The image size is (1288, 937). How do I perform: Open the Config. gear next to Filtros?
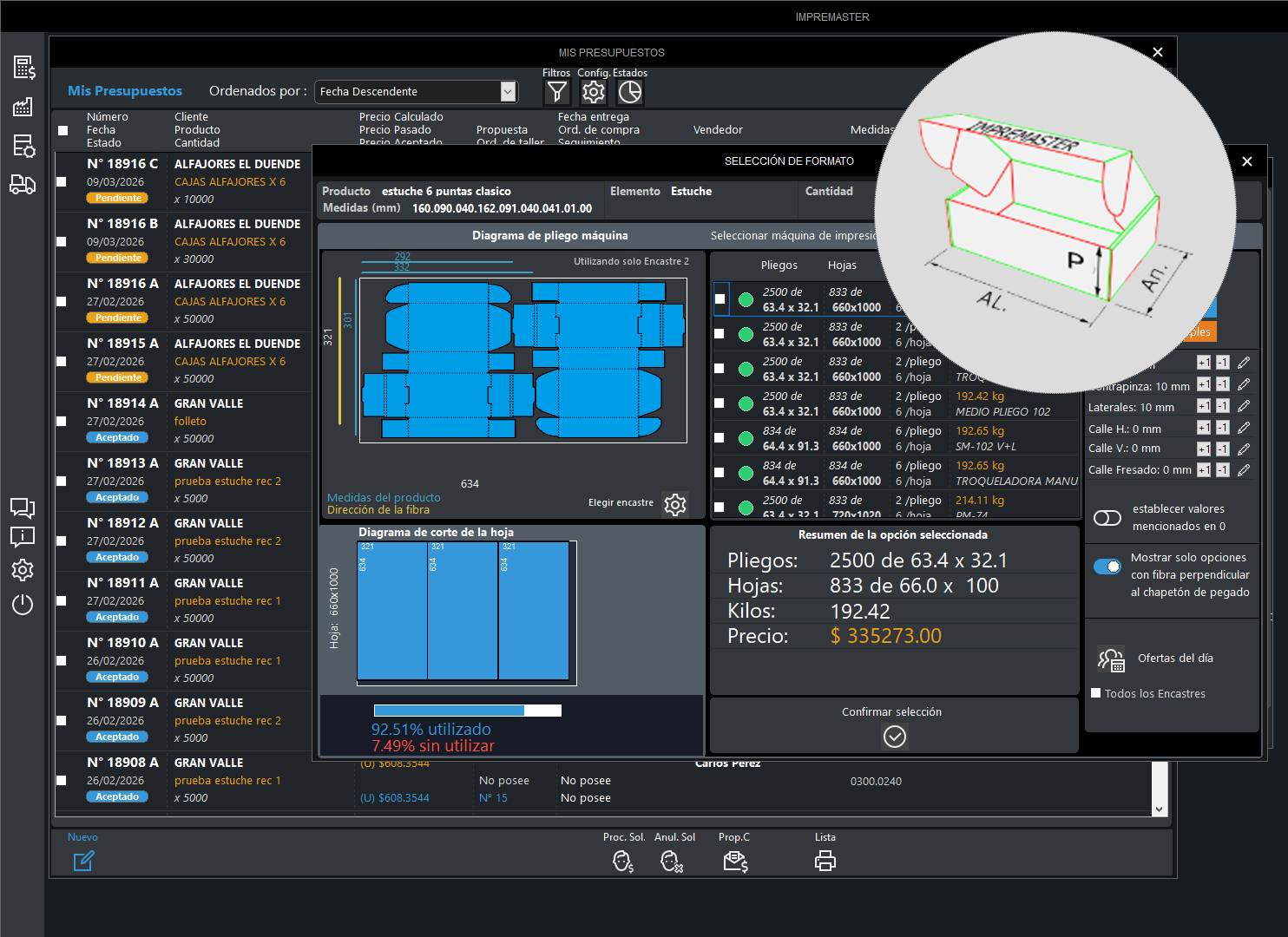click(594, 92)
